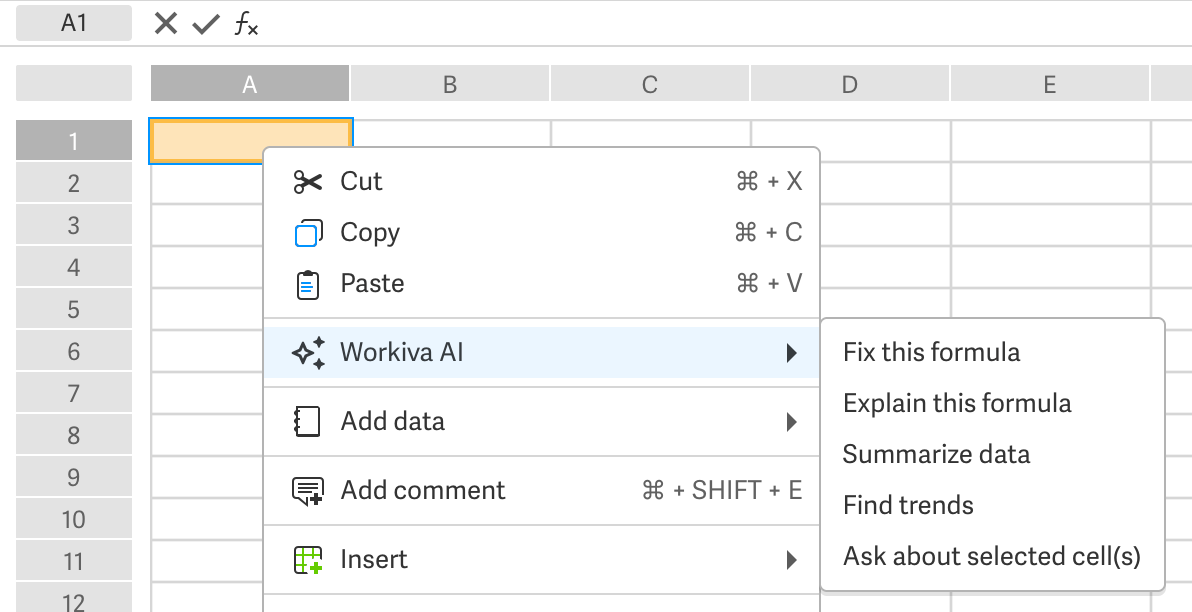1192x612 pixels.
Task: Click the clipboard Paste icon
Action: pos(308,284)
